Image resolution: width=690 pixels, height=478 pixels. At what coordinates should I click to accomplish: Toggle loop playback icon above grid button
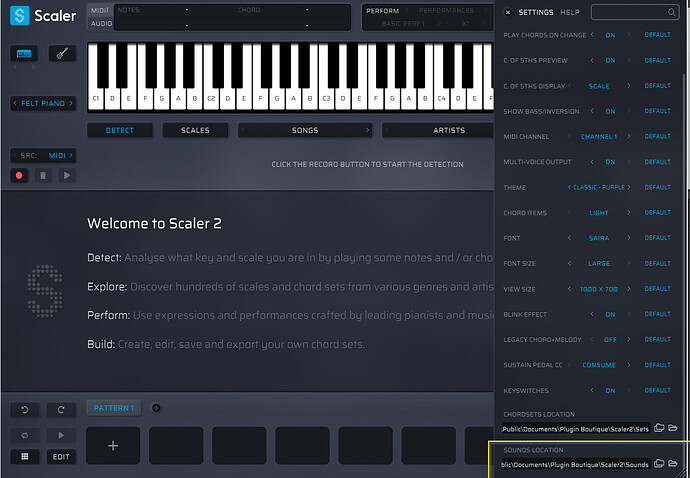pyautogui.click(x=25, y=435)
